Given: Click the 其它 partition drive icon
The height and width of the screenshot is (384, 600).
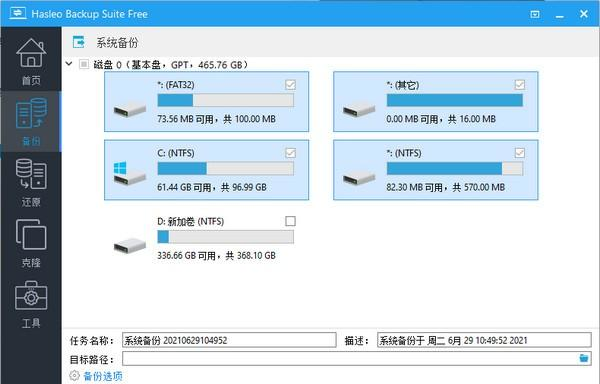Looking at the screenshot, I should point(359,110).
